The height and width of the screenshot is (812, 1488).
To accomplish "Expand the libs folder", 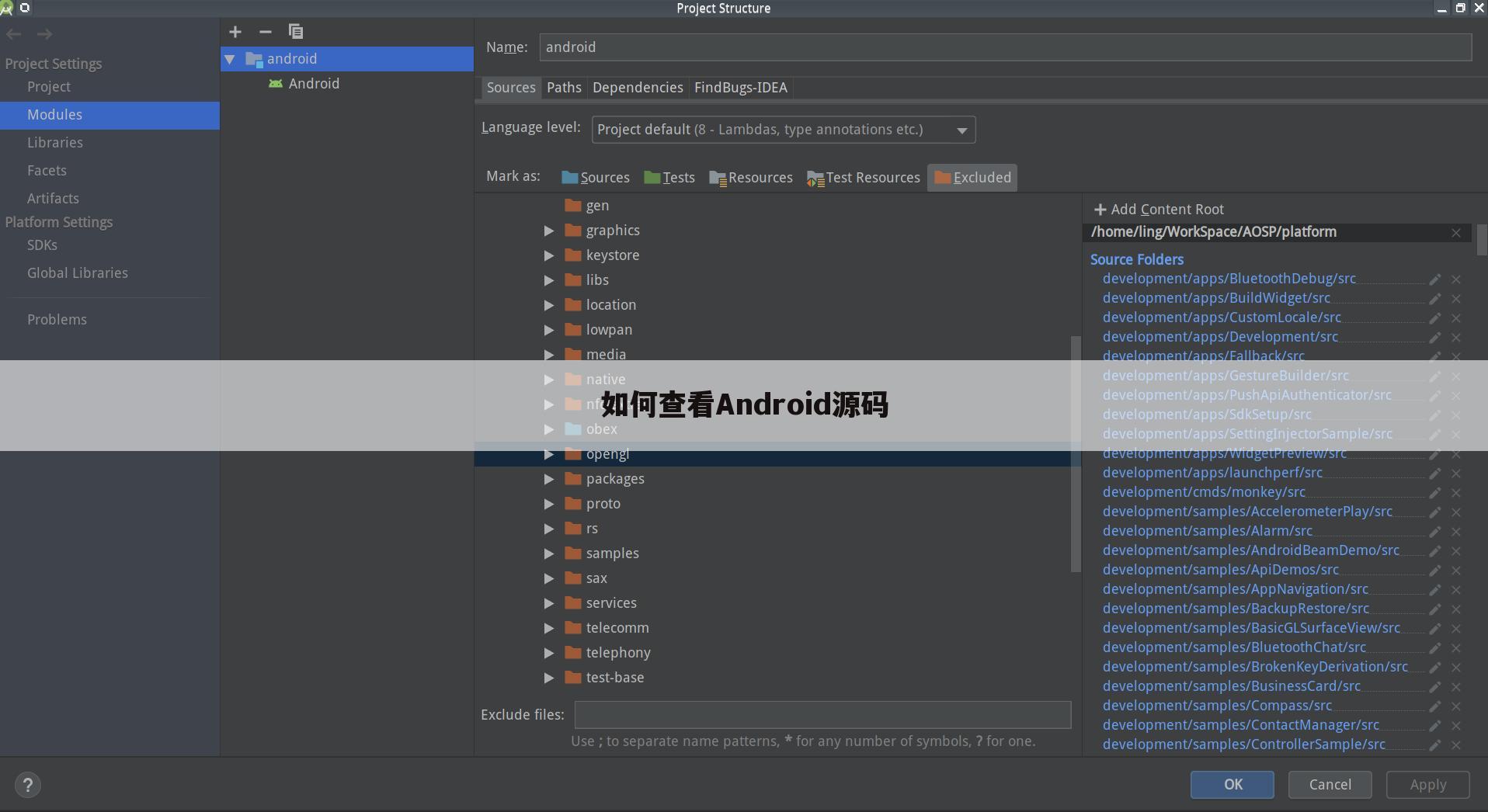I will click(x=549, y=280).
